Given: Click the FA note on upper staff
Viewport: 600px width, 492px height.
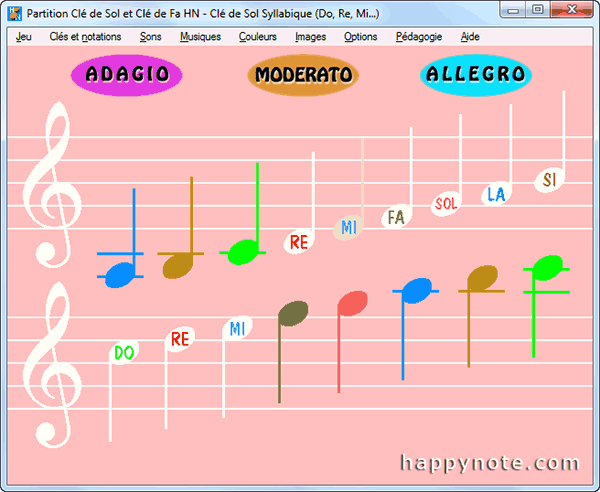Looking at the screenshot, I should (x=396, y=217).
